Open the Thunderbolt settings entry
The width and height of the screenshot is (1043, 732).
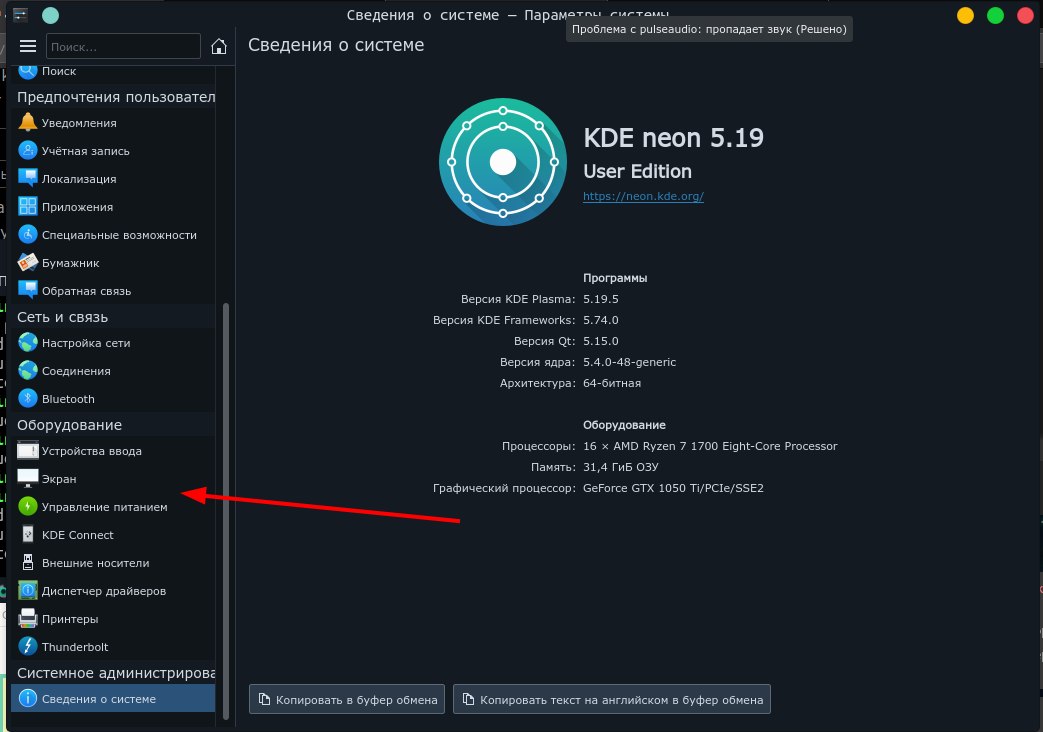(113, 646)
